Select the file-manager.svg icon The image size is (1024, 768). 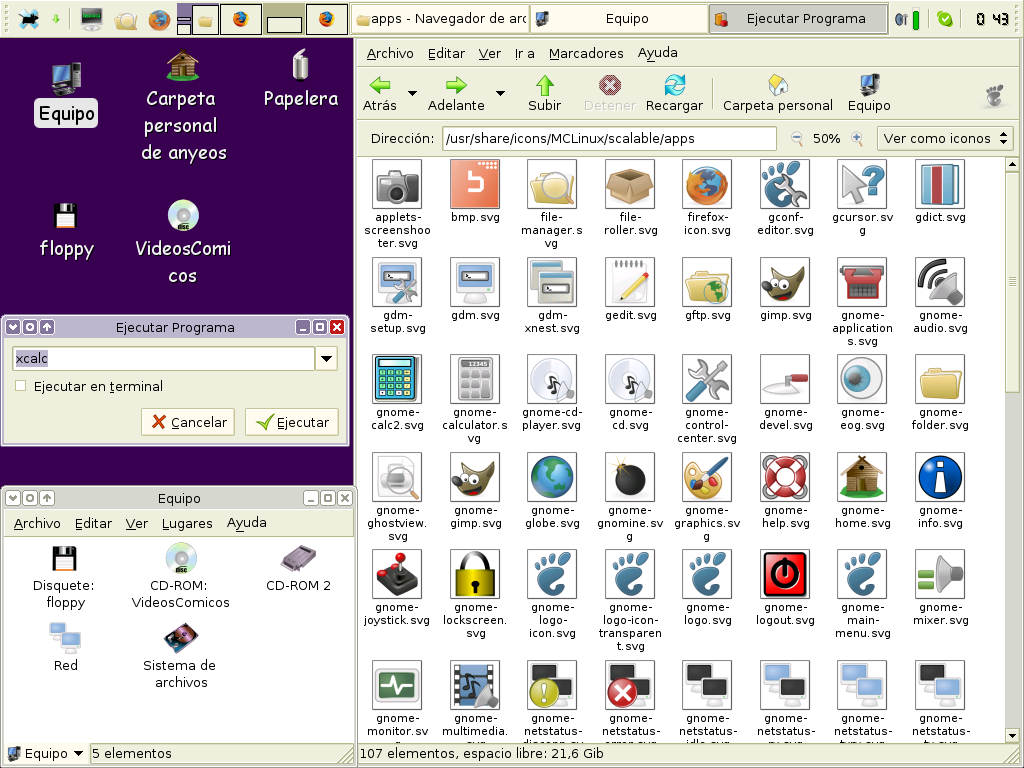[552, 184]
